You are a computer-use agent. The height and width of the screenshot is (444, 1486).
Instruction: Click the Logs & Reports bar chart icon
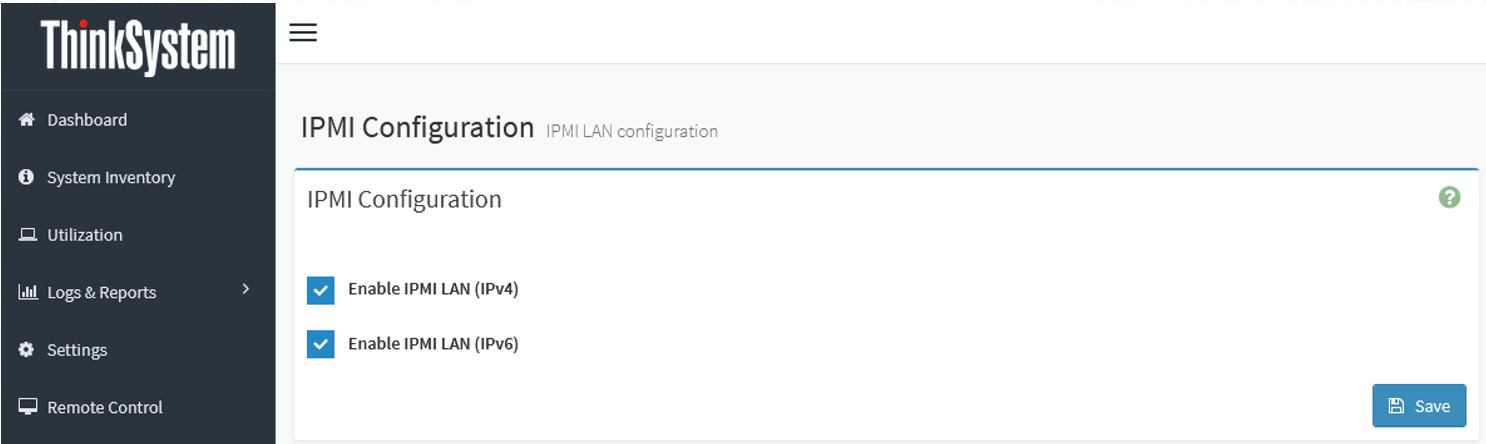point(28,292)
